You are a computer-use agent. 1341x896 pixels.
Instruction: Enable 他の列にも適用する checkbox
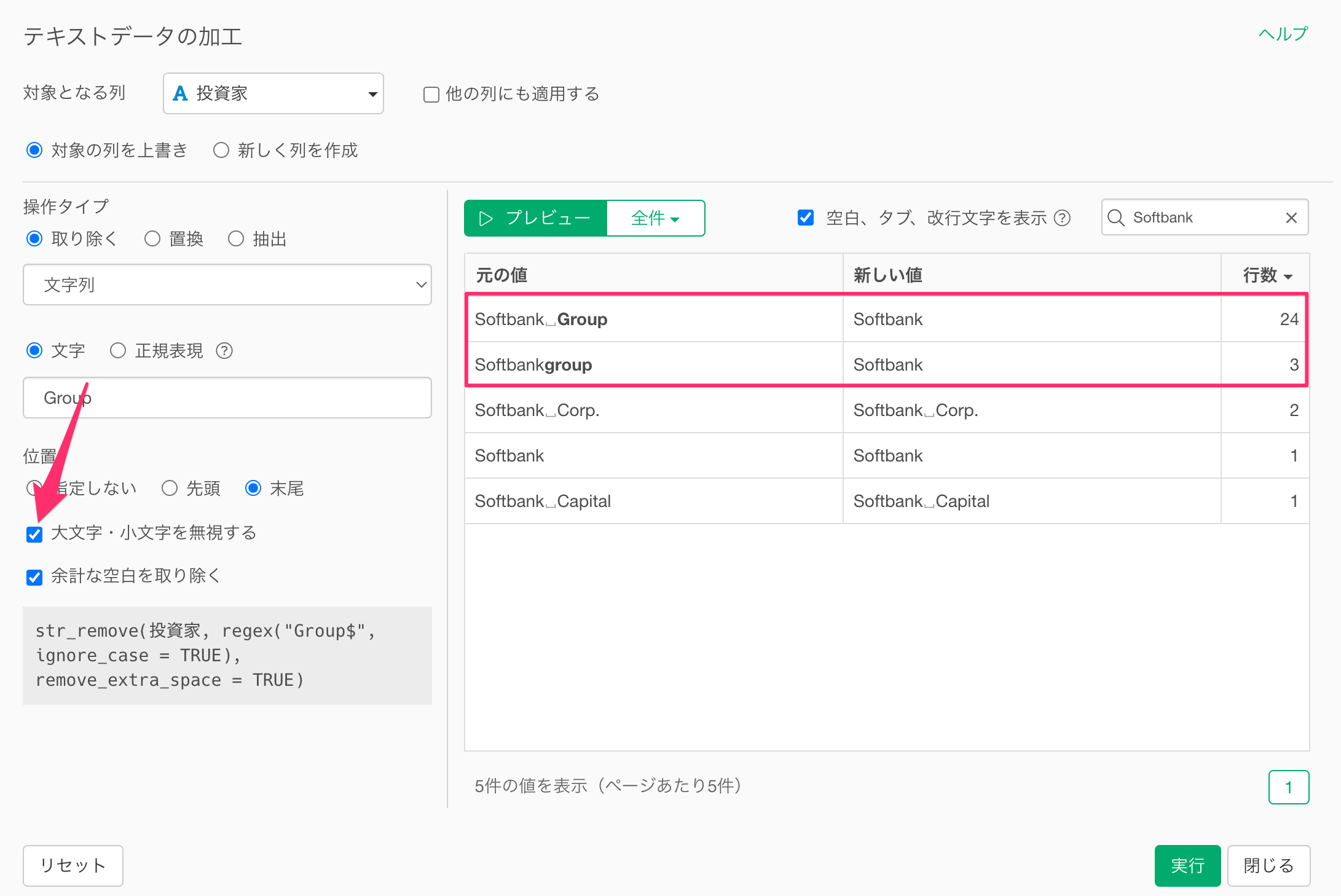click(431, 95)
